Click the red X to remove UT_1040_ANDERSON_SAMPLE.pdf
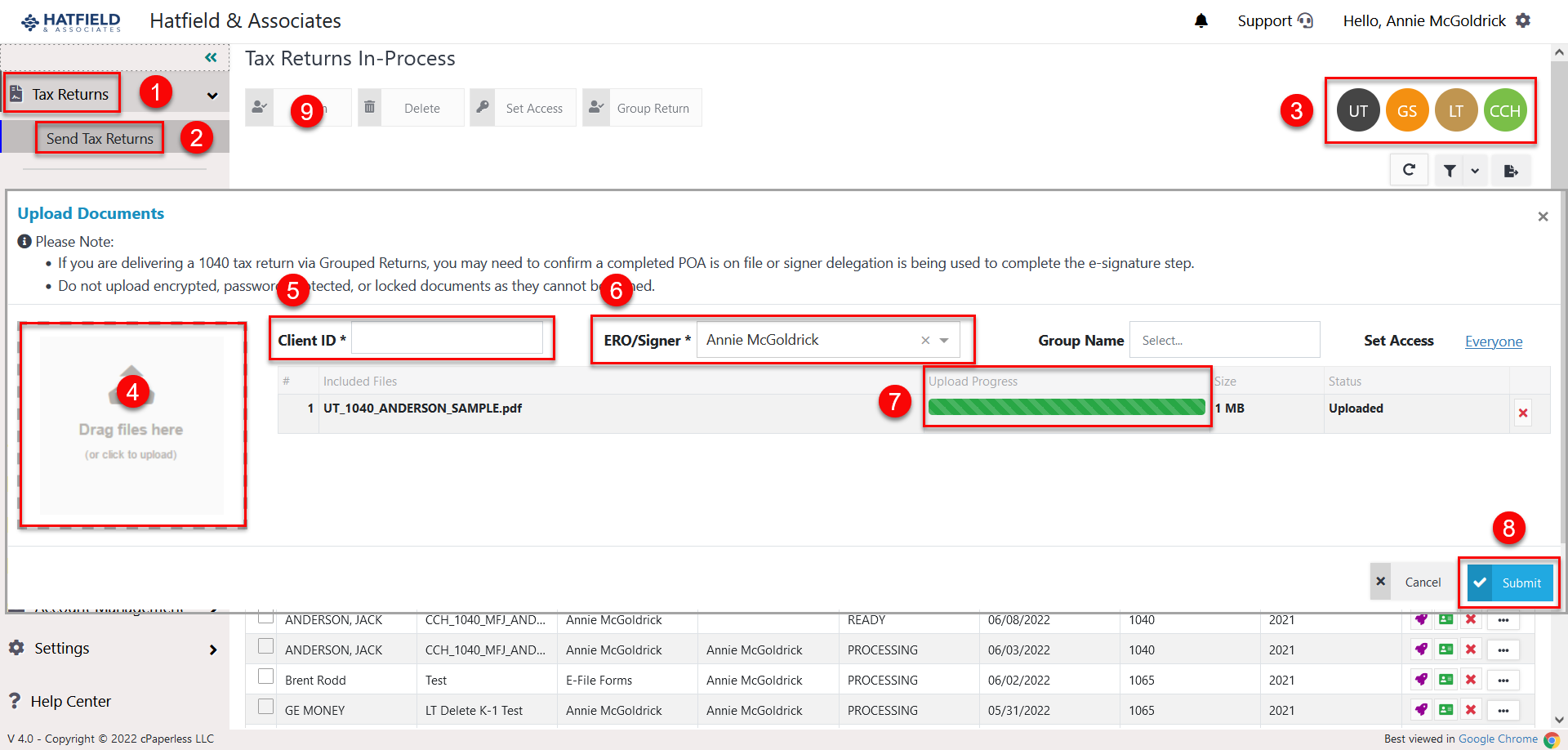Screen dimensions: 1568x750 pyautogui.click(x=1522, y=413)
